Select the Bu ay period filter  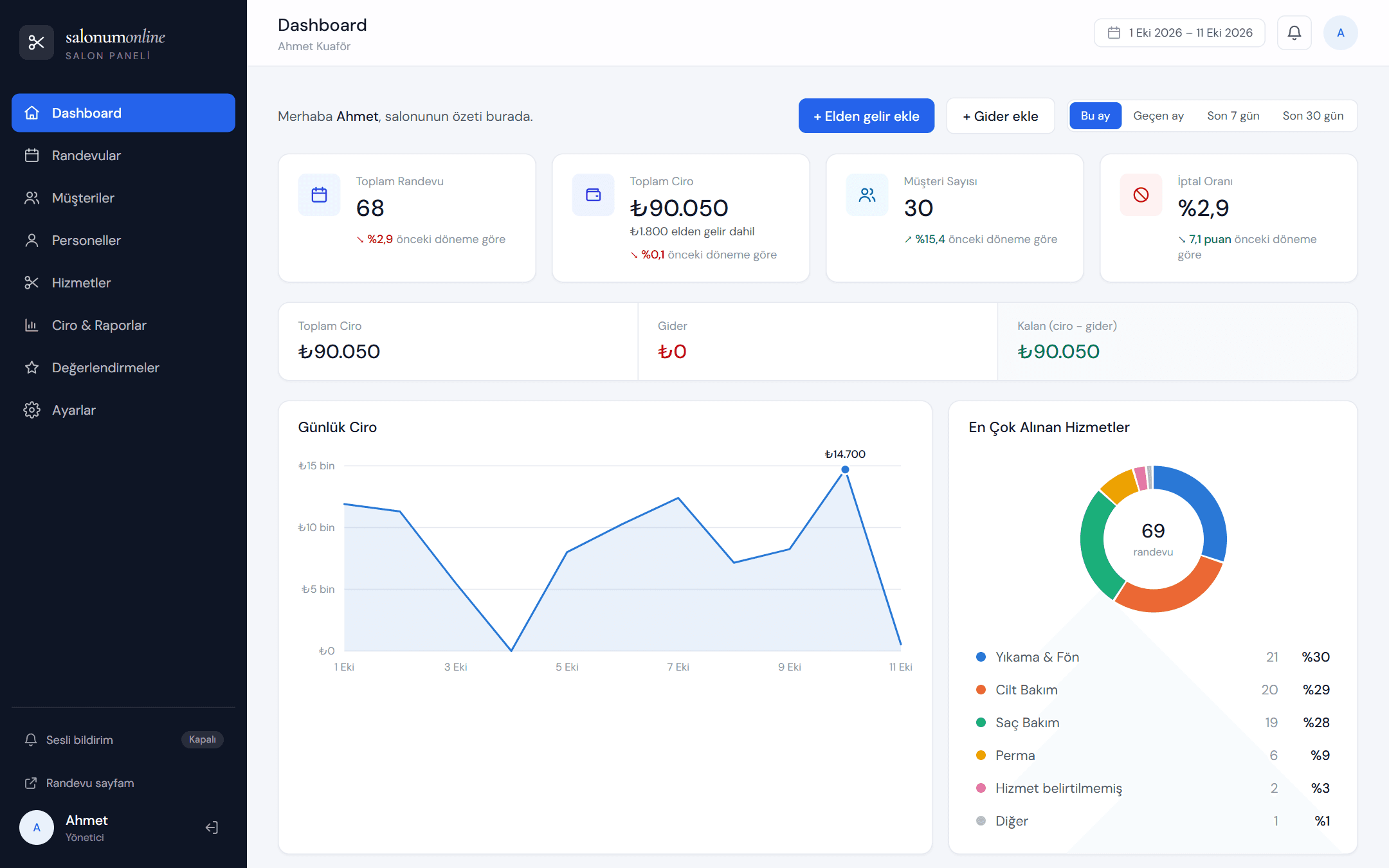pos(1096,116)
